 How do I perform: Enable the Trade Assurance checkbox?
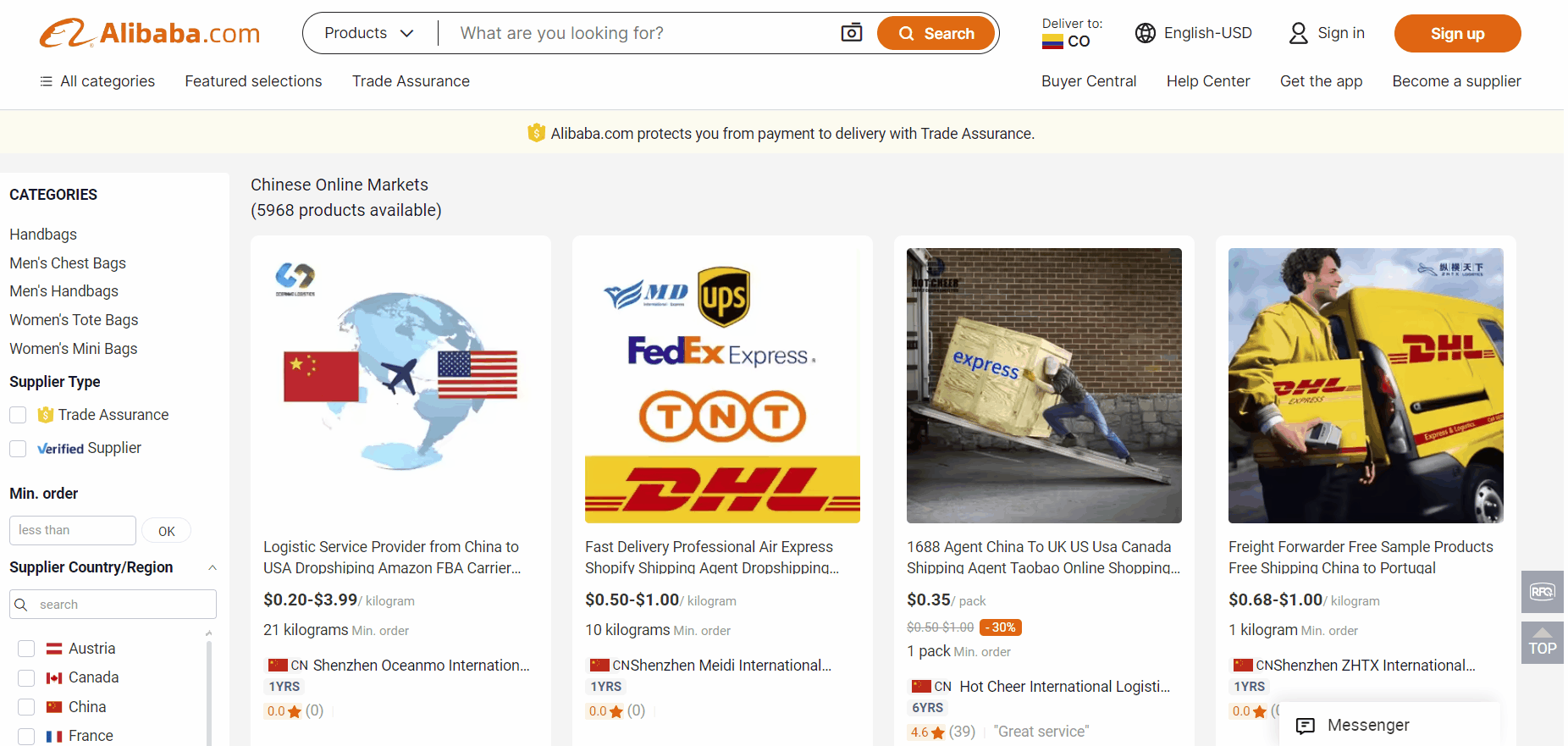tap(18, 415)
